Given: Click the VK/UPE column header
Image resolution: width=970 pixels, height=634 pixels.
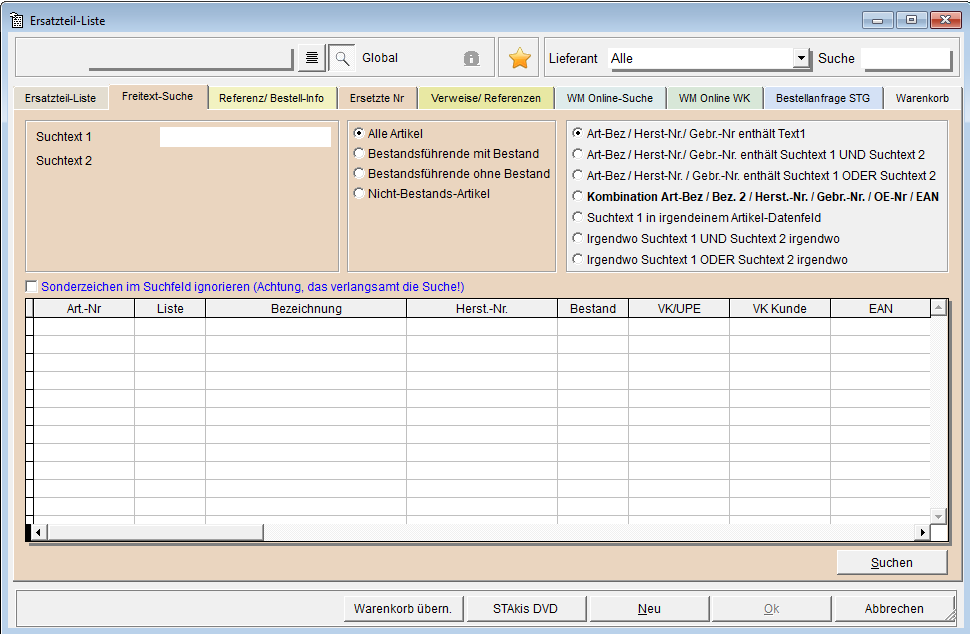Looking at the screenshot, I should pos(679,309).
